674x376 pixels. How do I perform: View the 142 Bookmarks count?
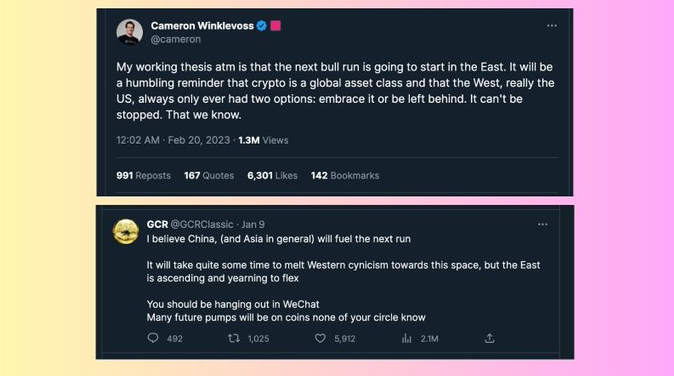(345, 175)
